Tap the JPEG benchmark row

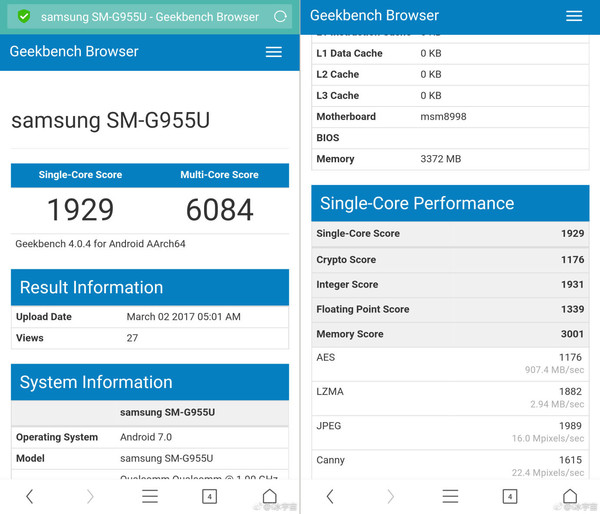(x=450, y=432)
